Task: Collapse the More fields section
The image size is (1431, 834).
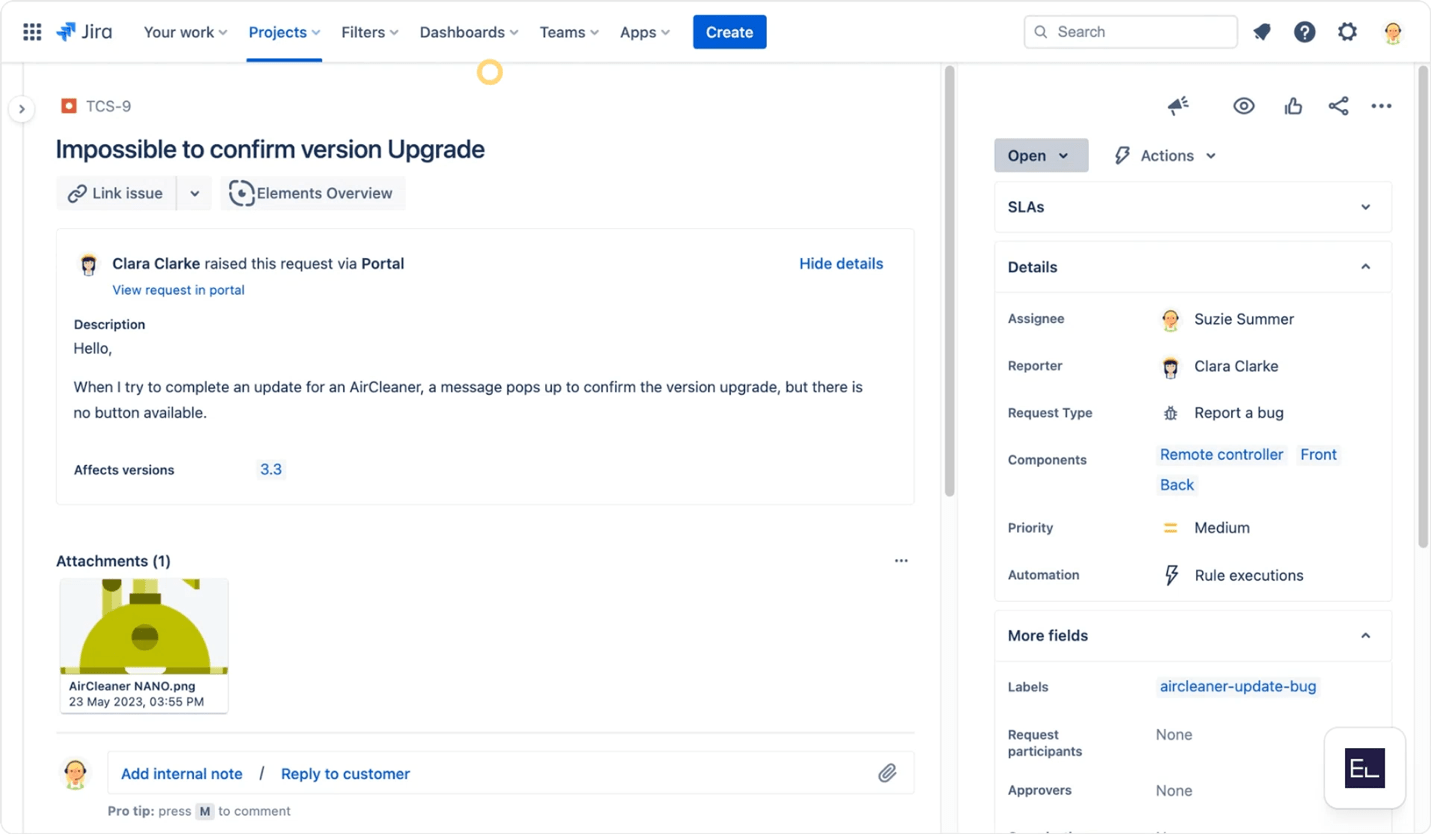Action: coord(1365,636)
